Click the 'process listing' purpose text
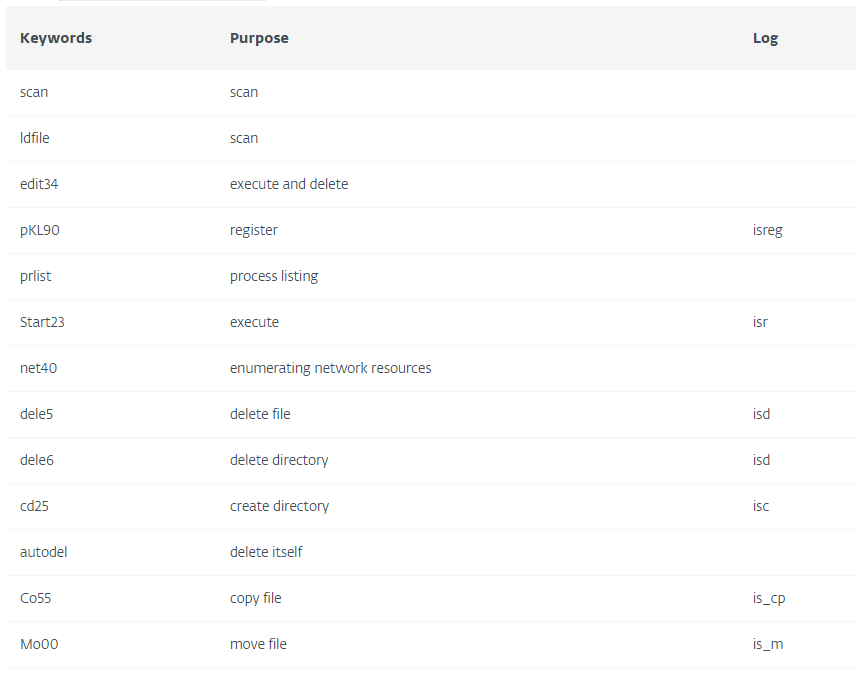The width and height of the screenshot is (865, 675). 274,276
